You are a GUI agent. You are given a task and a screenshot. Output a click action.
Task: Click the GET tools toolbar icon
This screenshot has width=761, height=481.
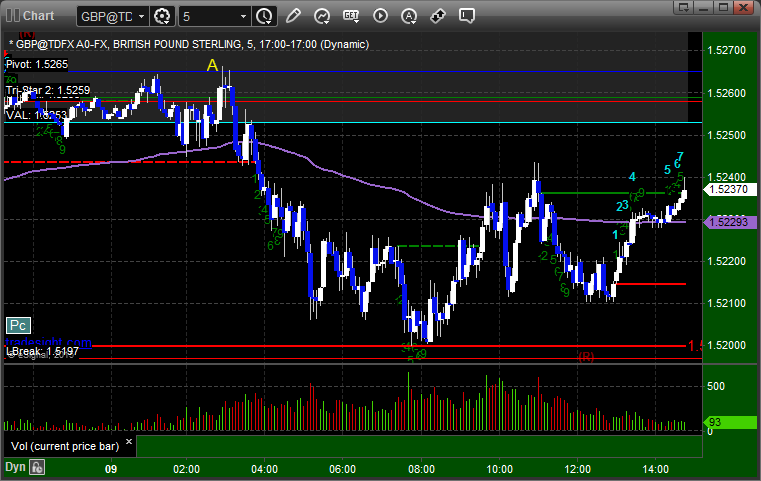[351, 16]
